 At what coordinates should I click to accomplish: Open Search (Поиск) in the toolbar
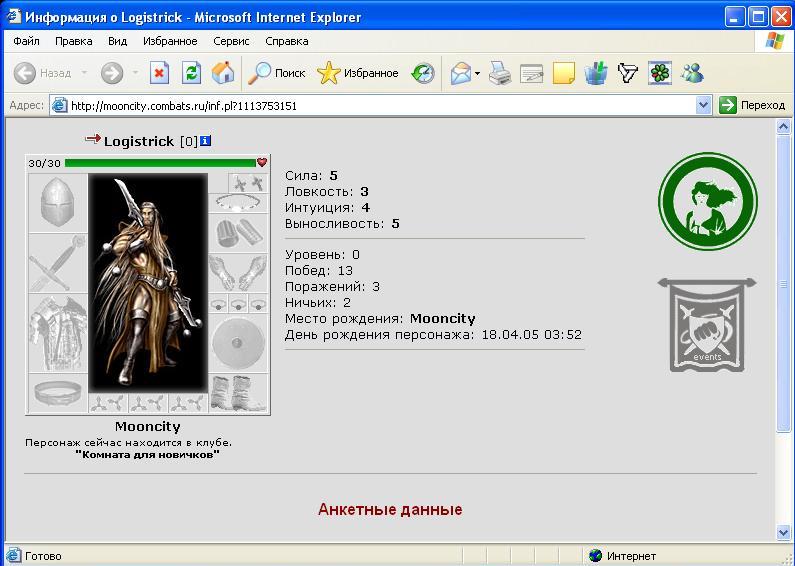point(276,74)
